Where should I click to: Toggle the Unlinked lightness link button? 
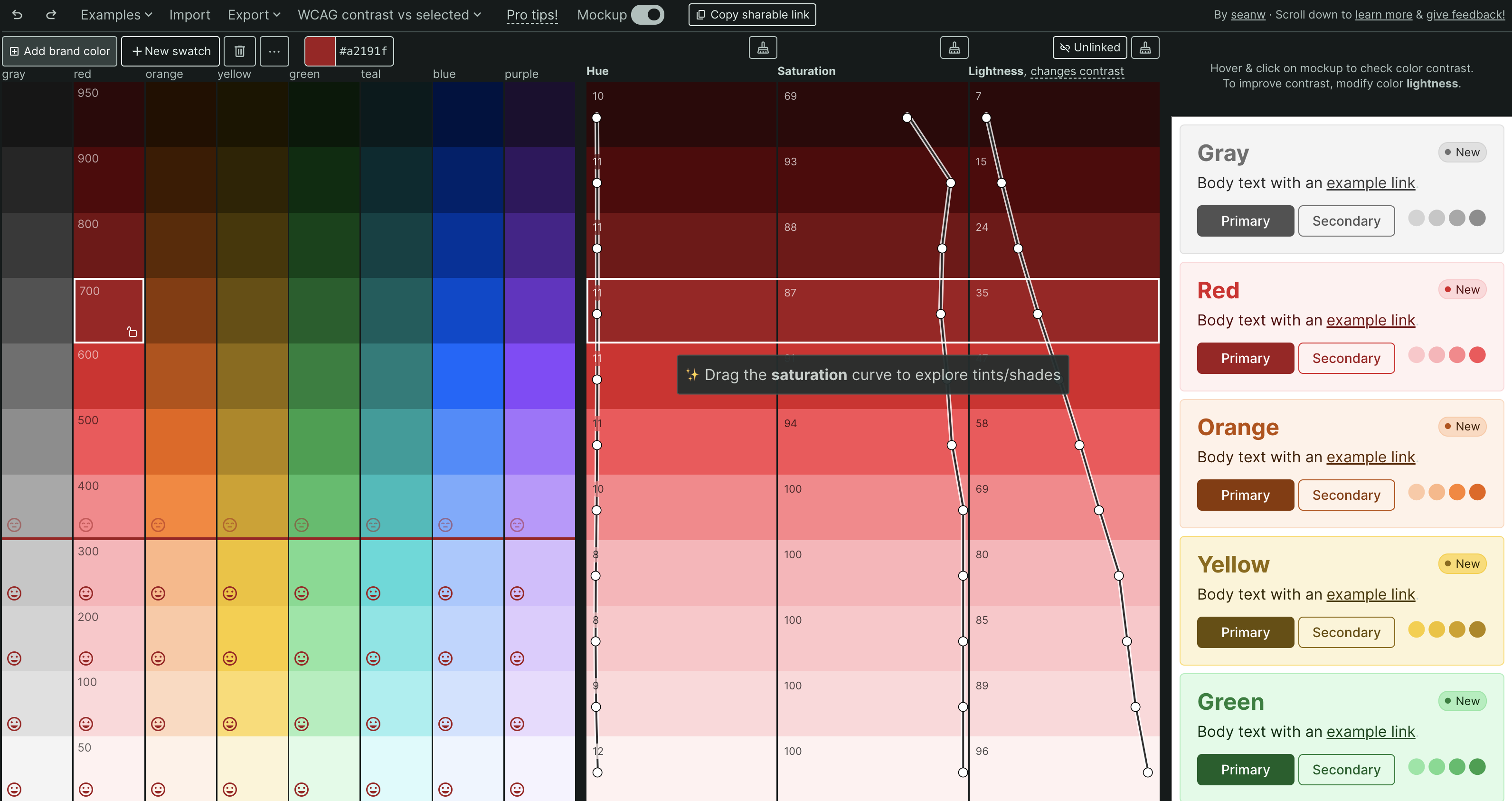[x=1089, y=48]
